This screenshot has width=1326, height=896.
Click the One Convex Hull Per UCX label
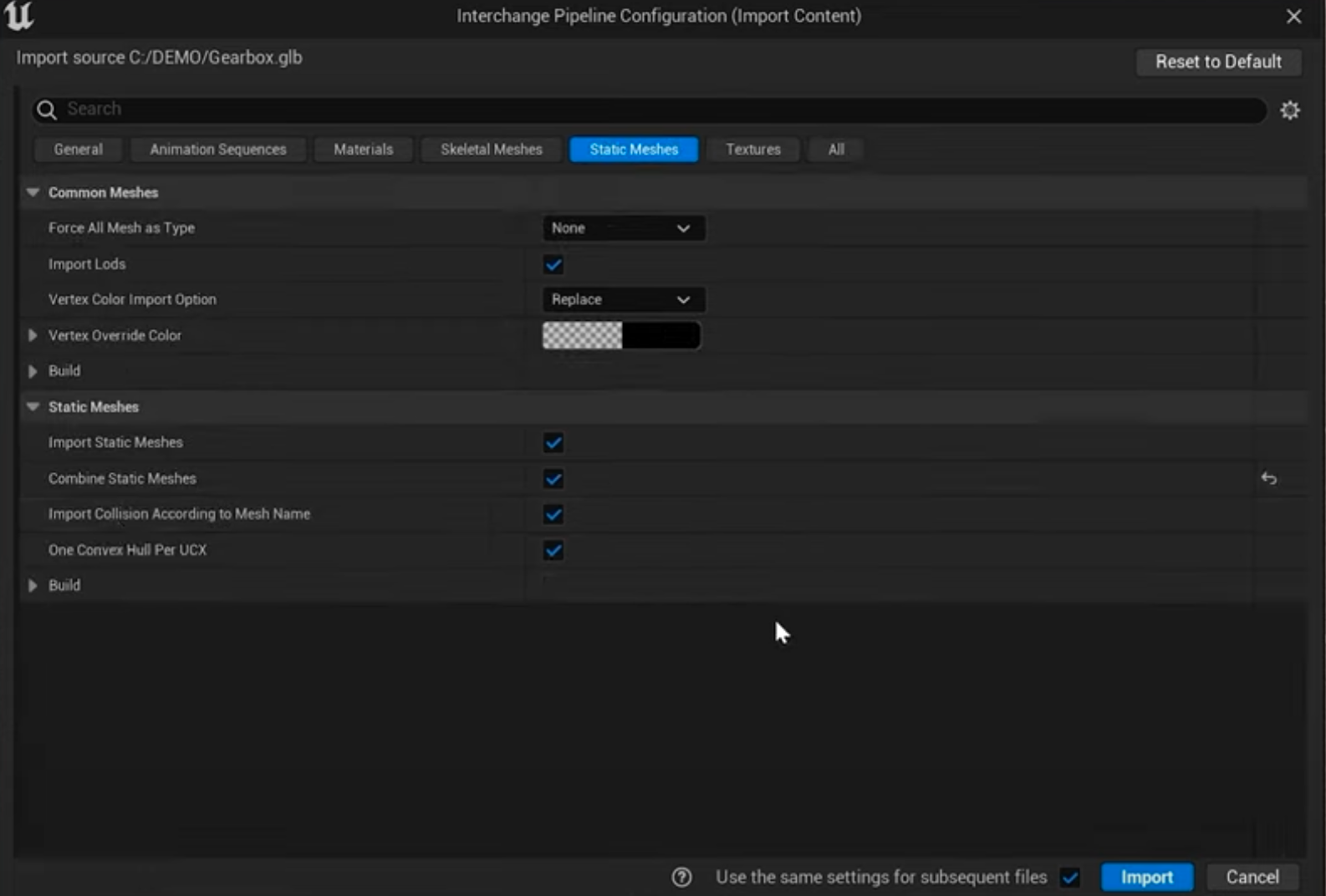pos(127,550)
